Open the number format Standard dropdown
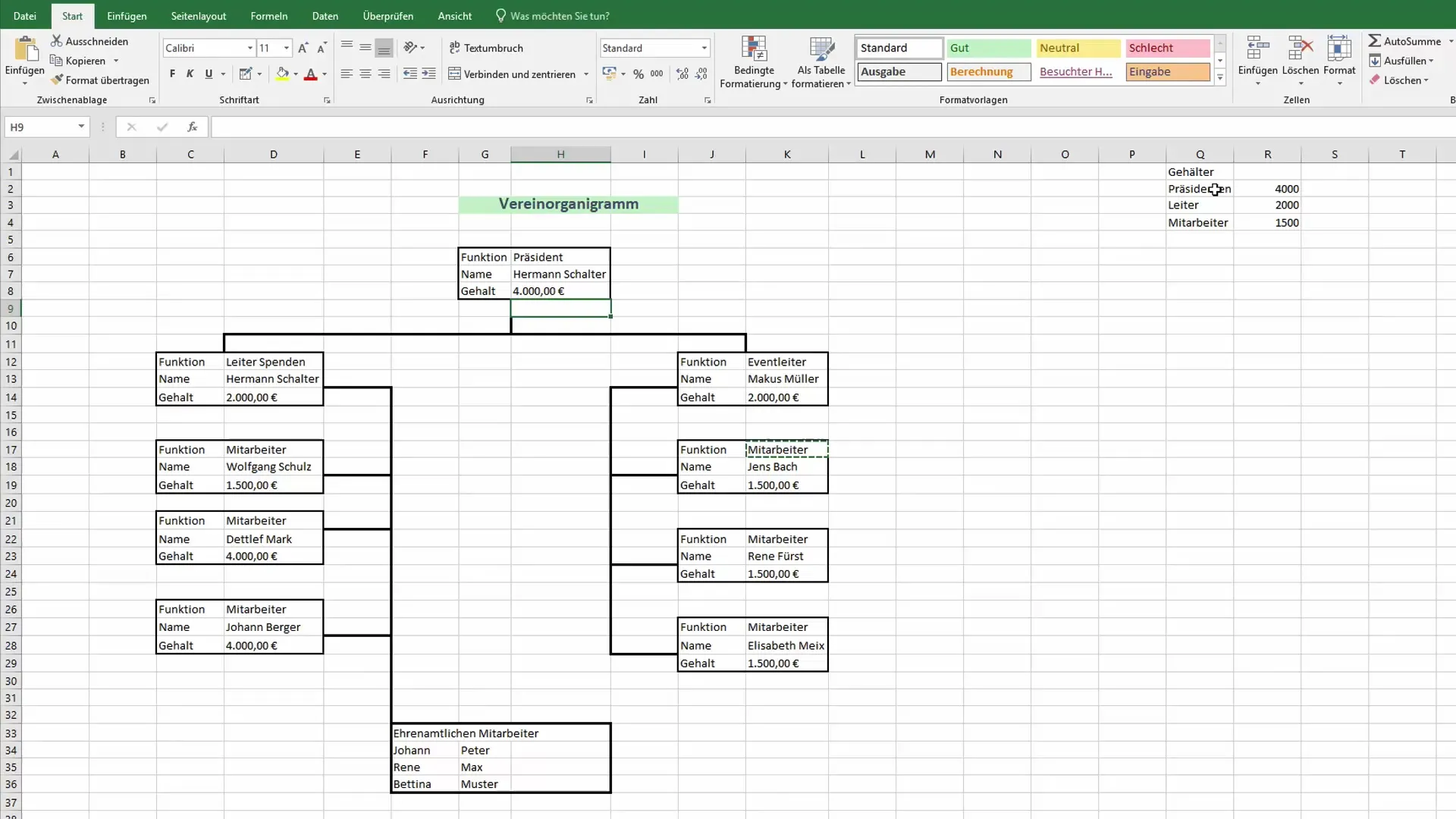Screen dimensions: 1456x819 coord(704,48)
